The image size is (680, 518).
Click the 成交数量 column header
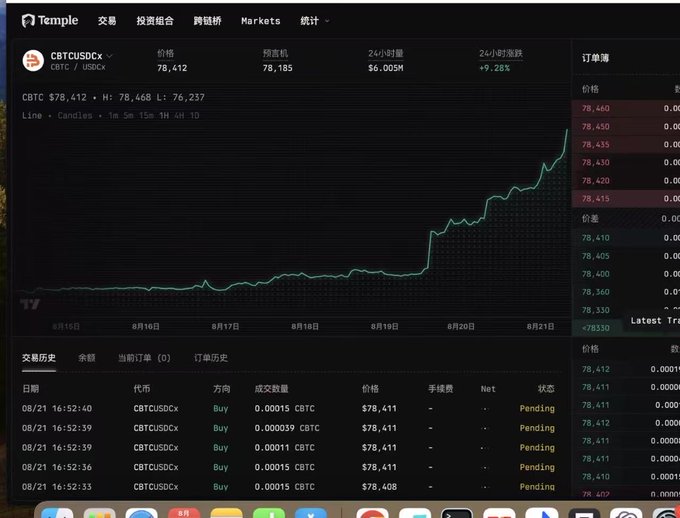click(x=271, y=389)
